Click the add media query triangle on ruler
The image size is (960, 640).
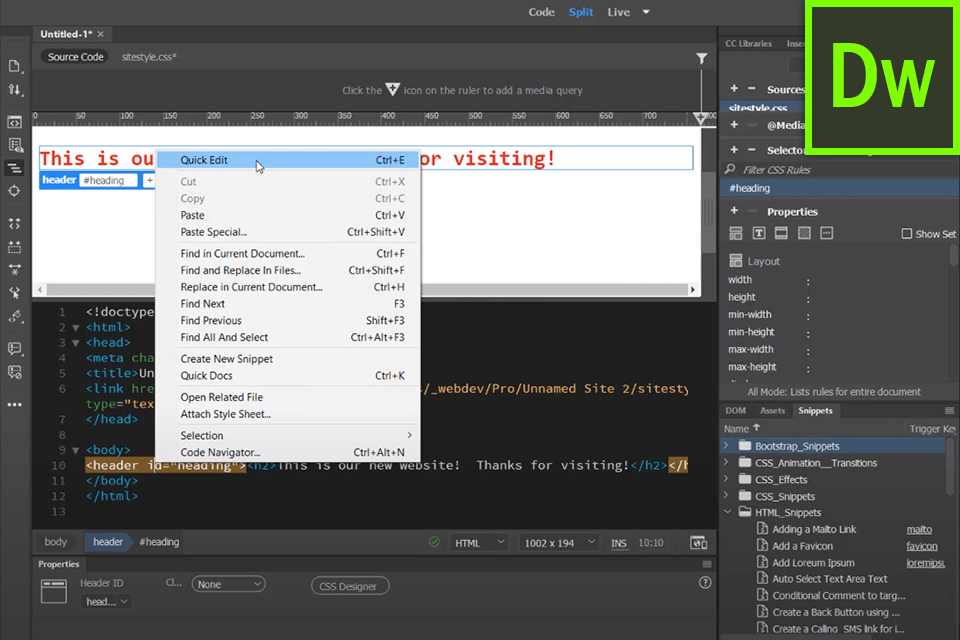(700, 118)
